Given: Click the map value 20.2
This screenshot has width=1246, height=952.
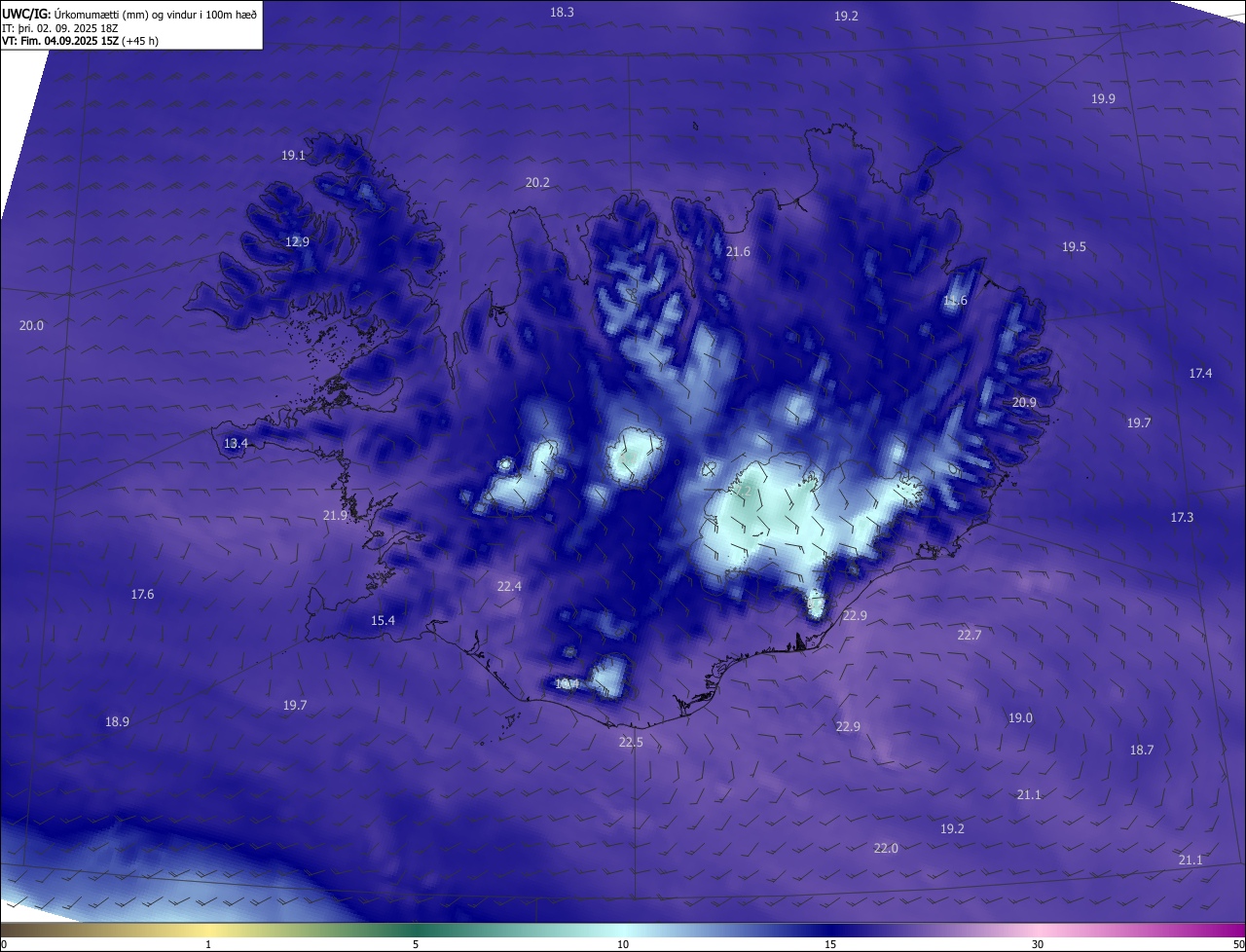Looking at the screenshot, I should (x=537, y=183).
